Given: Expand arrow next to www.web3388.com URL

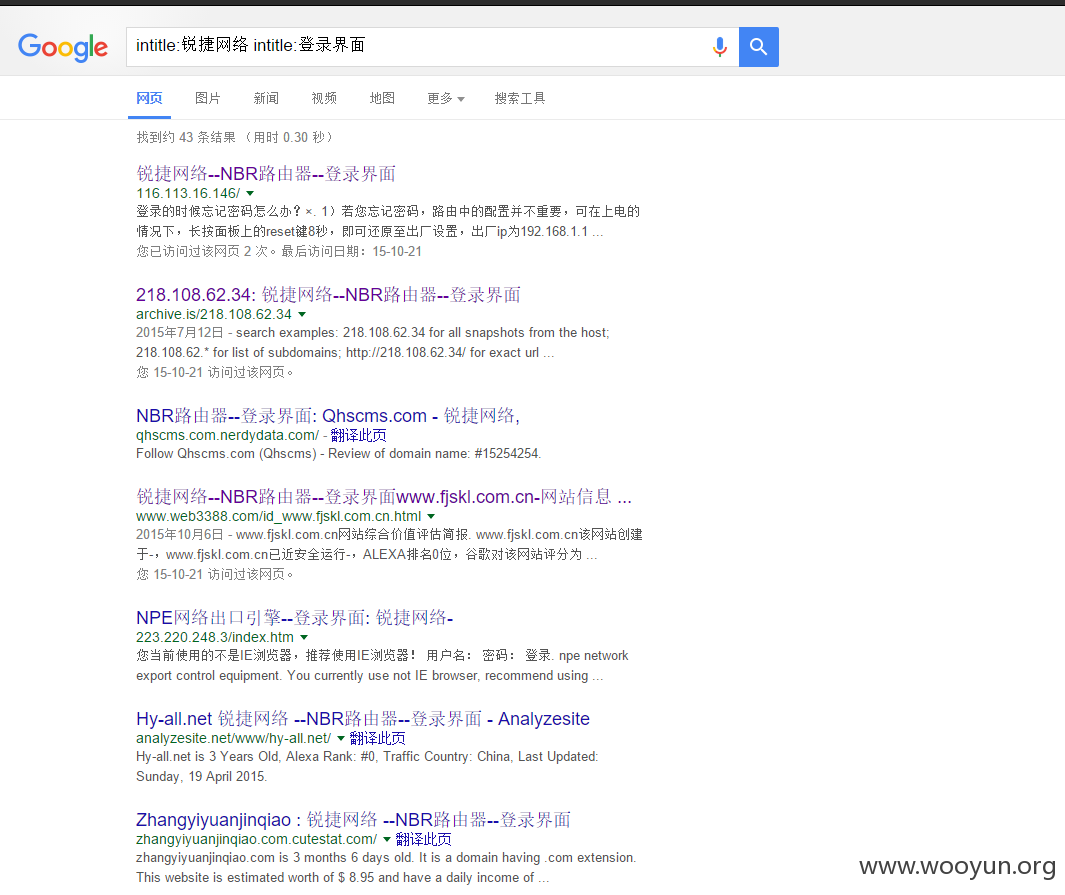Looking at the screenshot, I should (x=431, y=517).
